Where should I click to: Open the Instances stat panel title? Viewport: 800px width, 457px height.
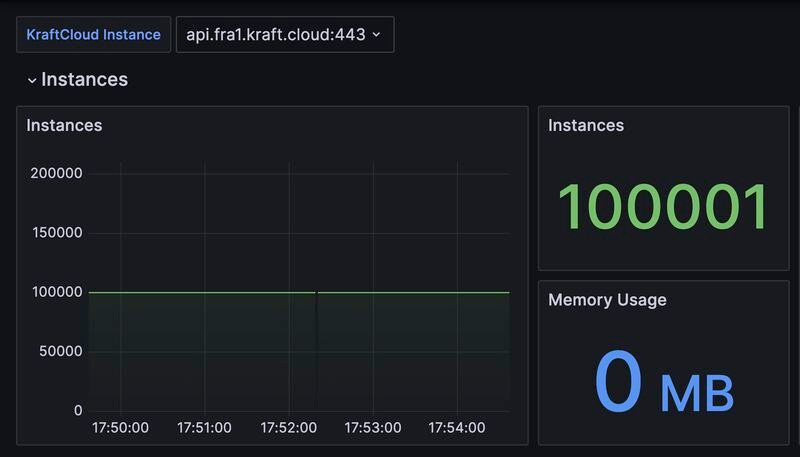point(586,125)
